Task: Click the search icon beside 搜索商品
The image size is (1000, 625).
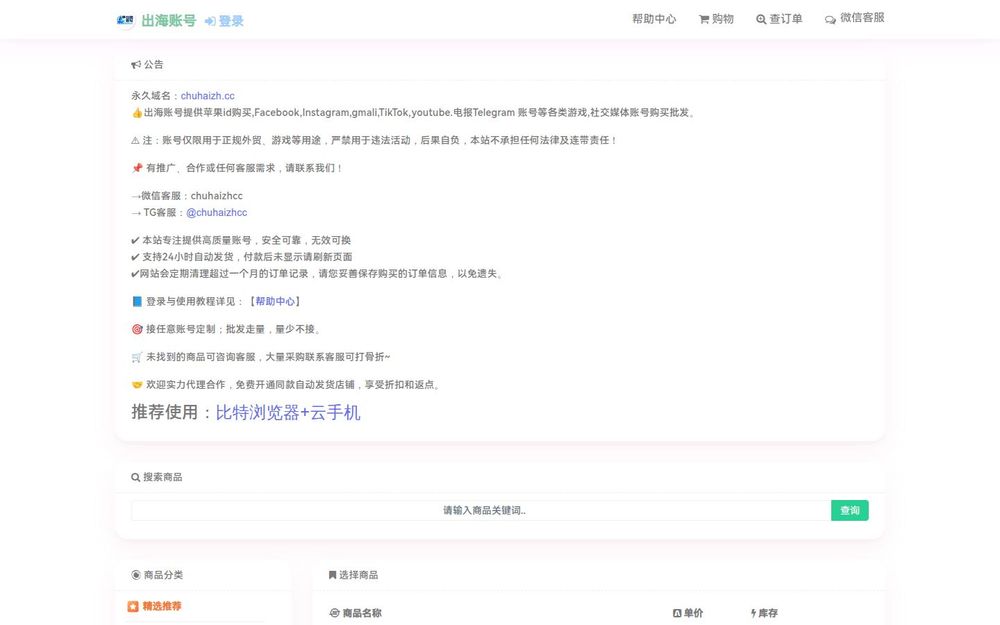Action: [x=136, y=477]
